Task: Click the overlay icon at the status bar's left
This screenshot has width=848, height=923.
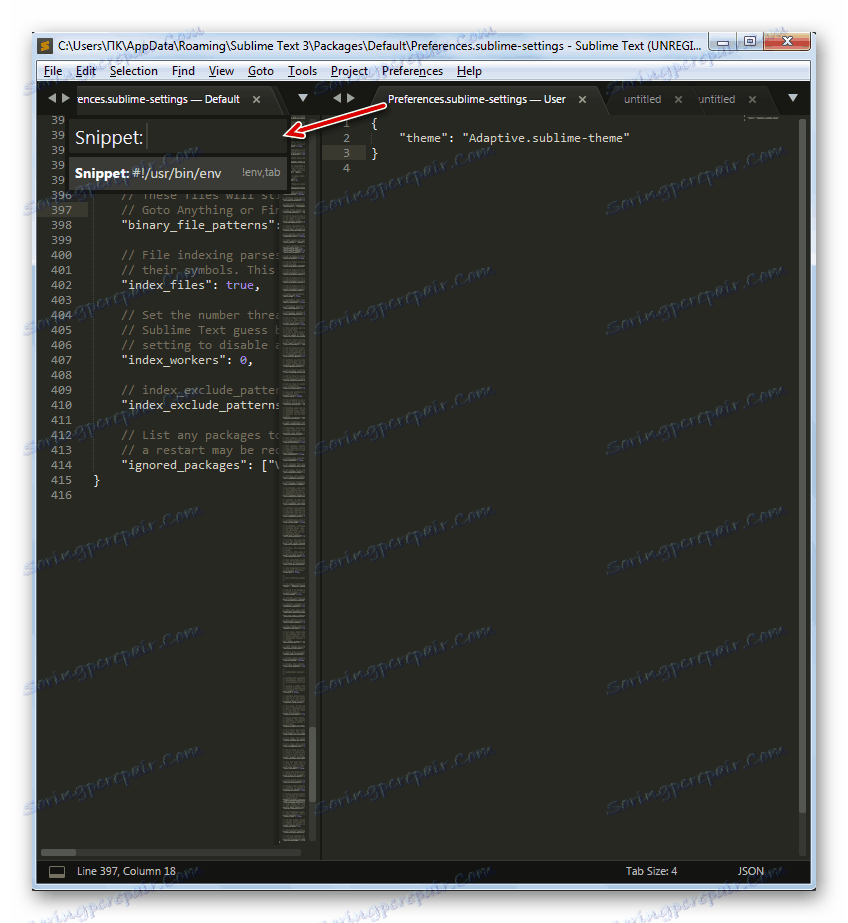Action: [57, 871]
